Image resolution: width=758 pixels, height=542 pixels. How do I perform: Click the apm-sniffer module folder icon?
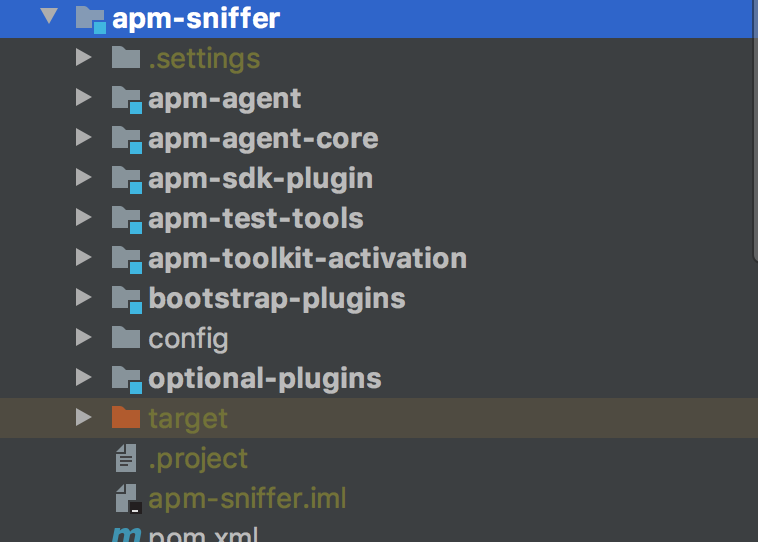91,18
